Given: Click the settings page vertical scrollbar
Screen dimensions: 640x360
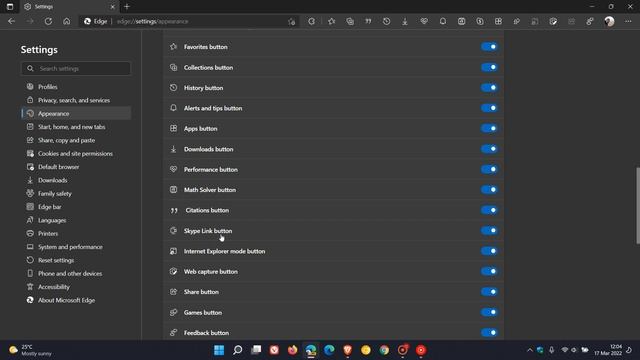Looking at the screenshot, I should click(x=638, y=206).
